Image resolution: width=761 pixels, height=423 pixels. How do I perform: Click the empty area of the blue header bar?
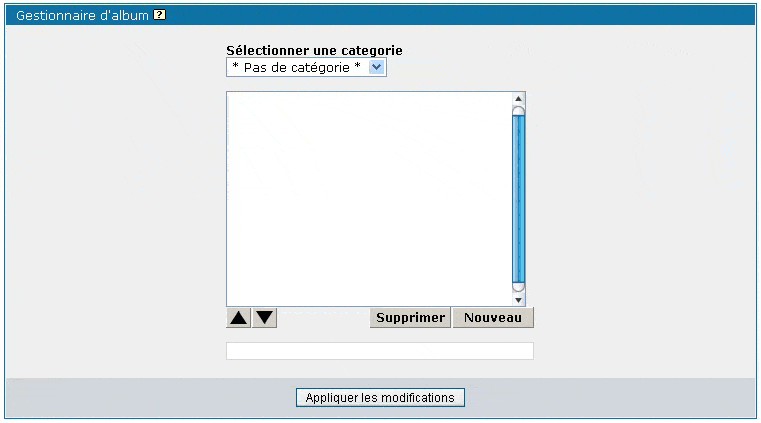pyautogui.click(x=450, y=16)
